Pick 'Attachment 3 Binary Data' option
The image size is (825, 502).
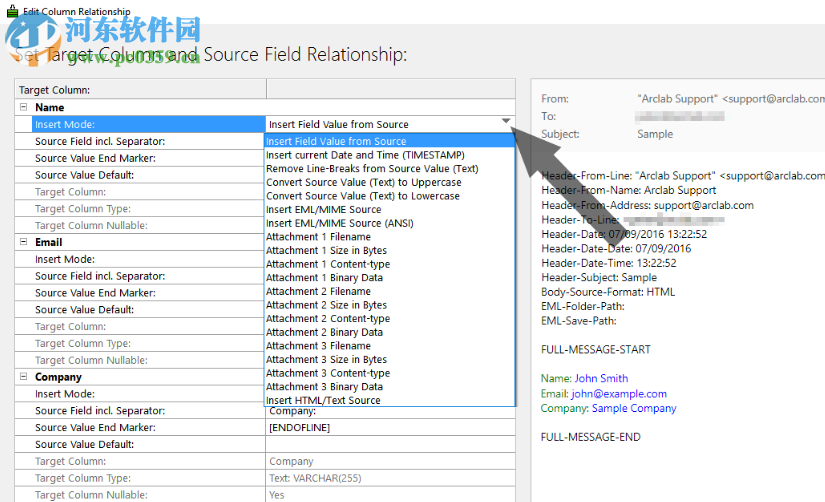click(x=389, y=387)
